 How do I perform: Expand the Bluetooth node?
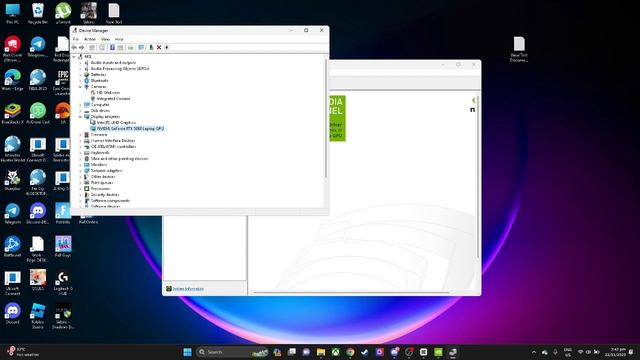coord(80,81)
